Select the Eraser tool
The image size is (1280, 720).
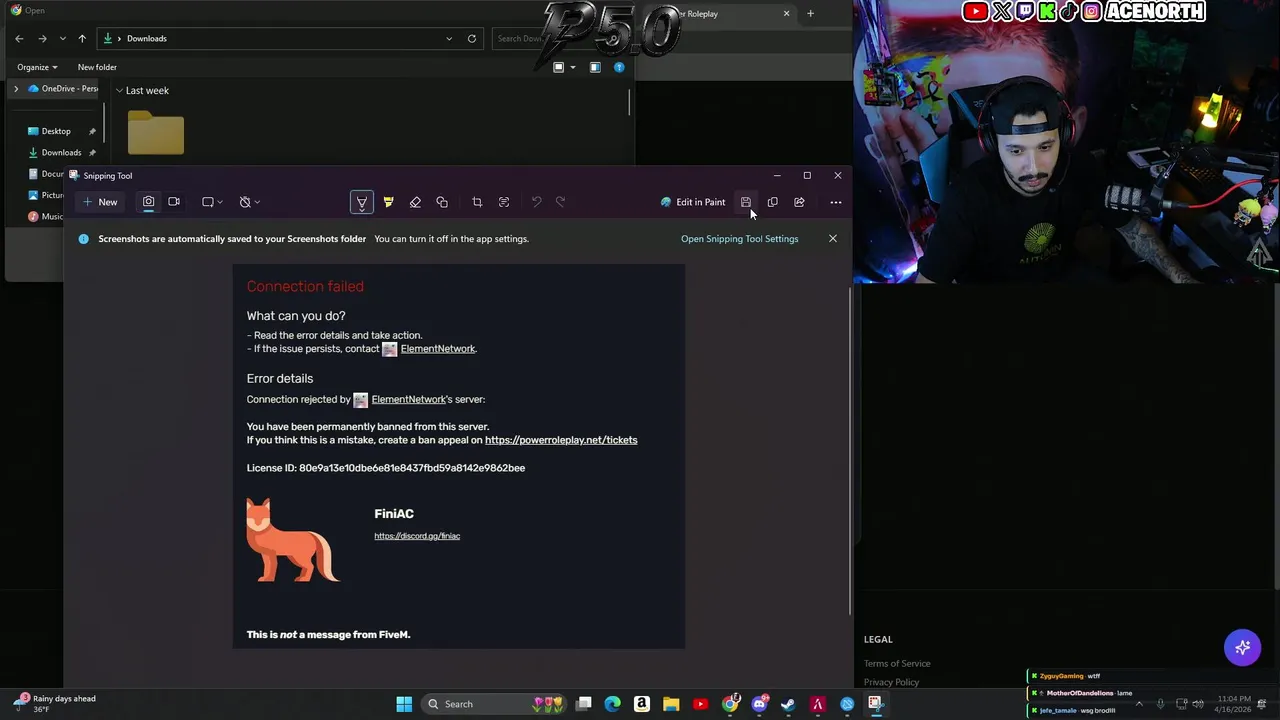(x=415, y=202)
